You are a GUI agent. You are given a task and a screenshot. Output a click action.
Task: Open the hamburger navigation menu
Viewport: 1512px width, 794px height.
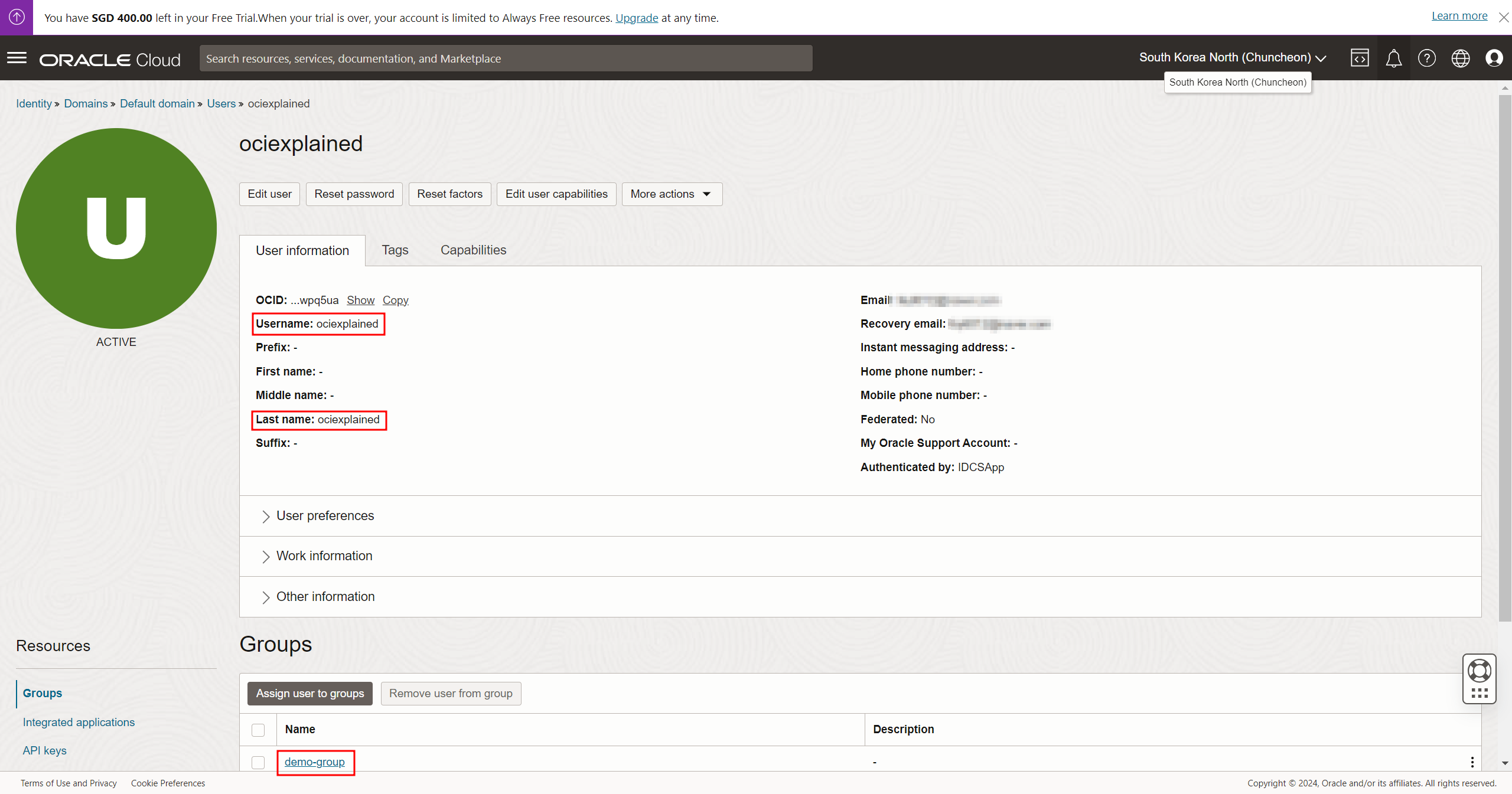click(17, 58)
